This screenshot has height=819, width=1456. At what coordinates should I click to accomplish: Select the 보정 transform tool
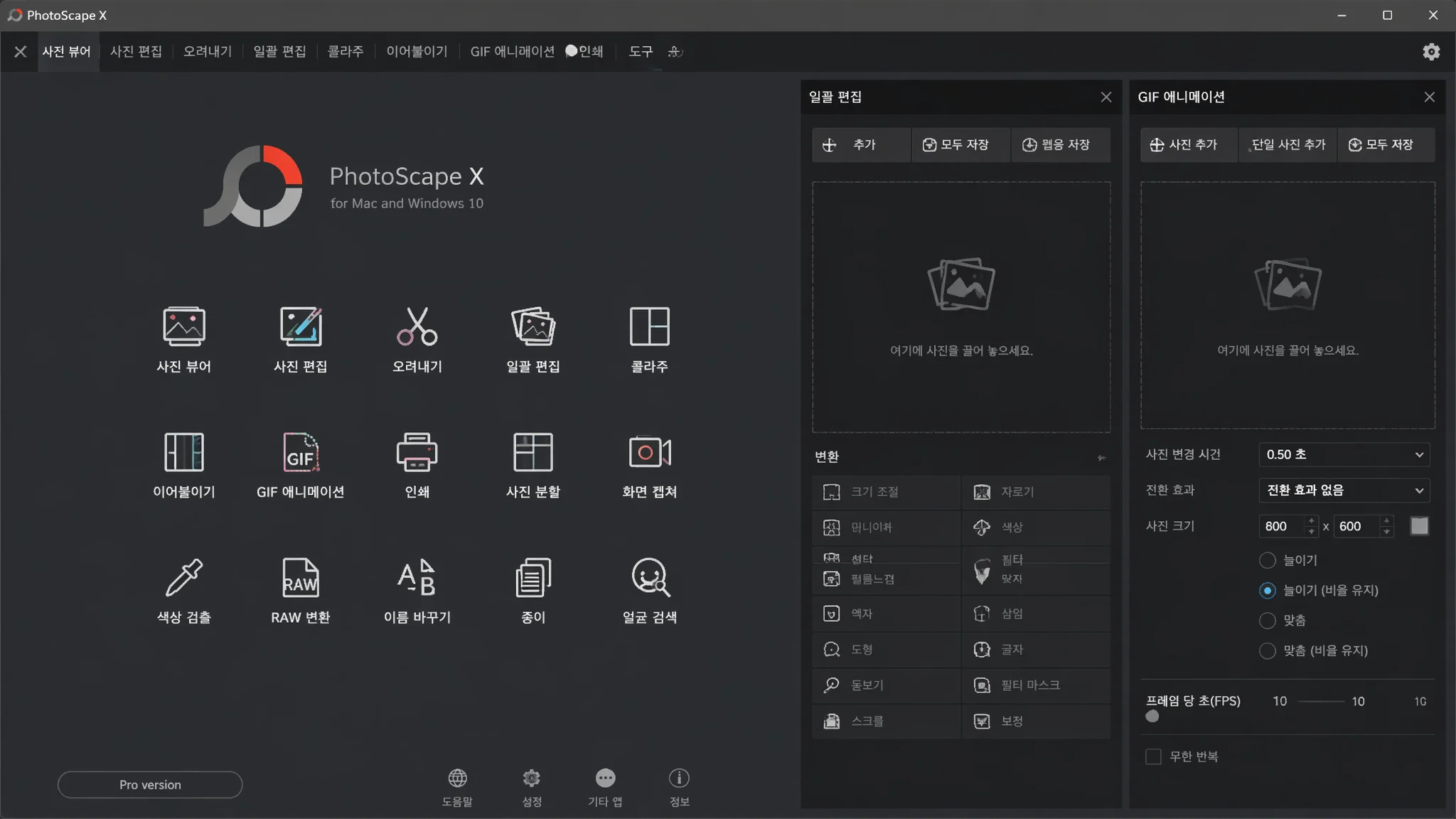(x=1036, y=721)
